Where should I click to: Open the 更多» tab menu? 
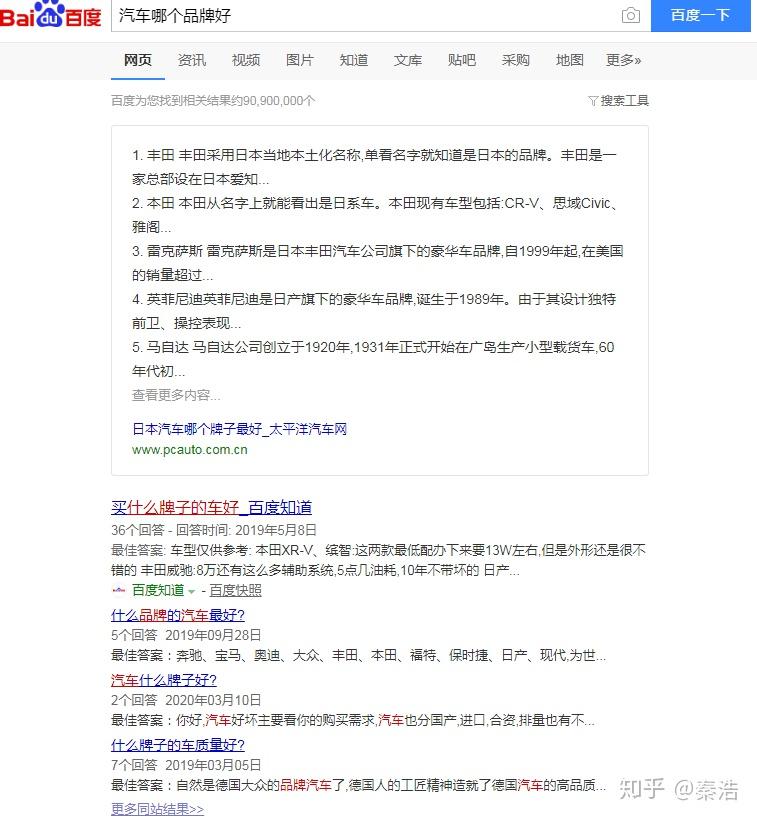tap(623, 60)
